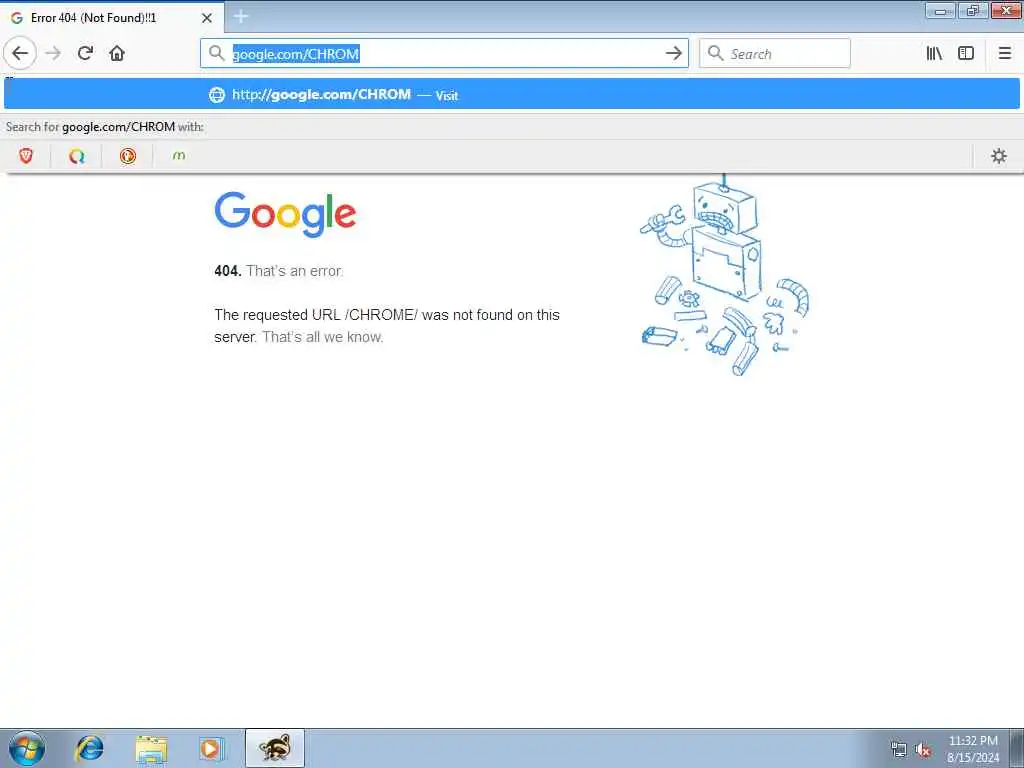
Task: Open the Windows Start menu
Action: [x=27, y=748]
